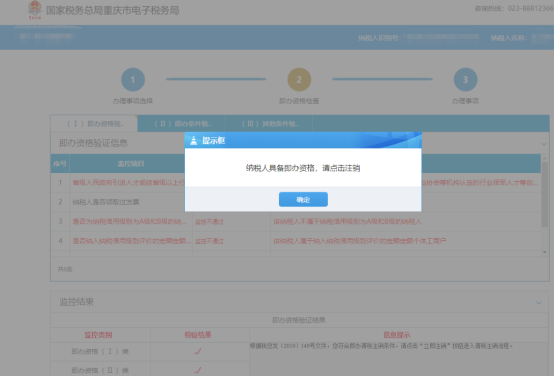Click the checkmark for 即办资格(Ⅰ)类

[x=198, y=351]
